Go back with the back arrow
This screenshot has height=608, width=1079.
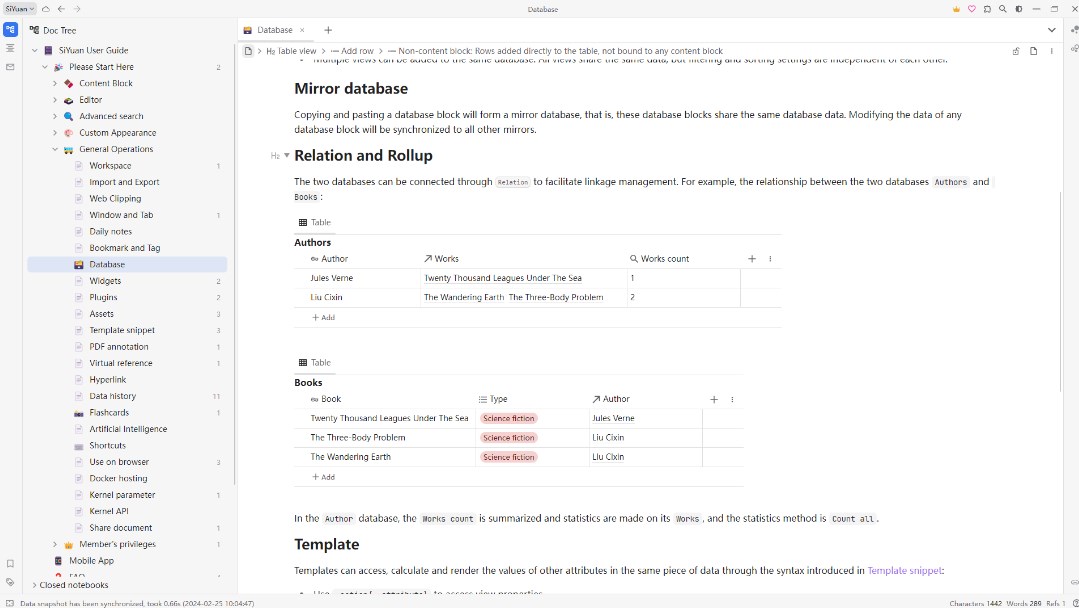(61, 9)
